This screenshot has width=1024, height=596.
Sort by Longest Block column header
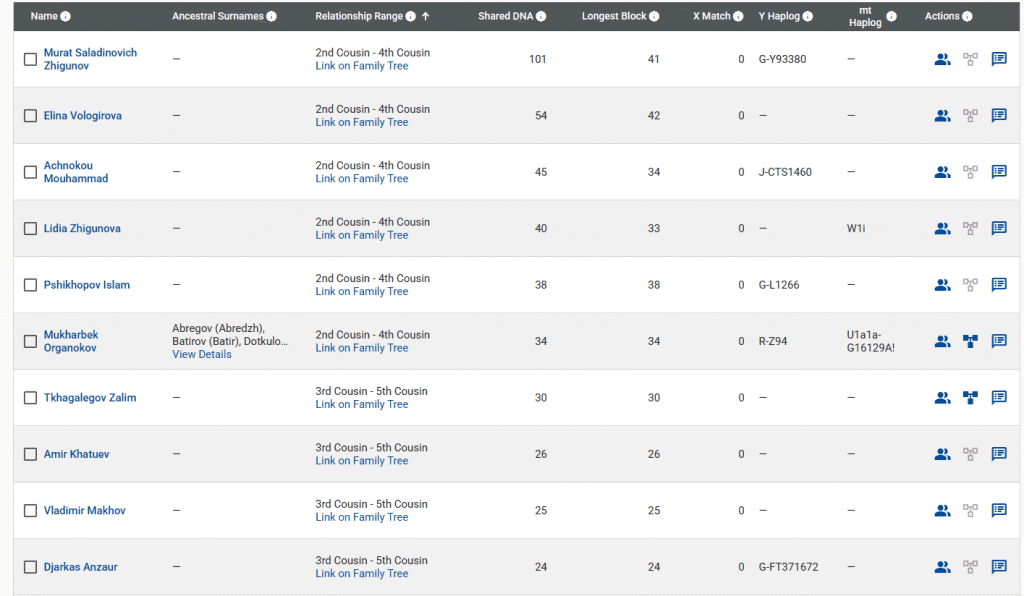[x=614, y=17]
